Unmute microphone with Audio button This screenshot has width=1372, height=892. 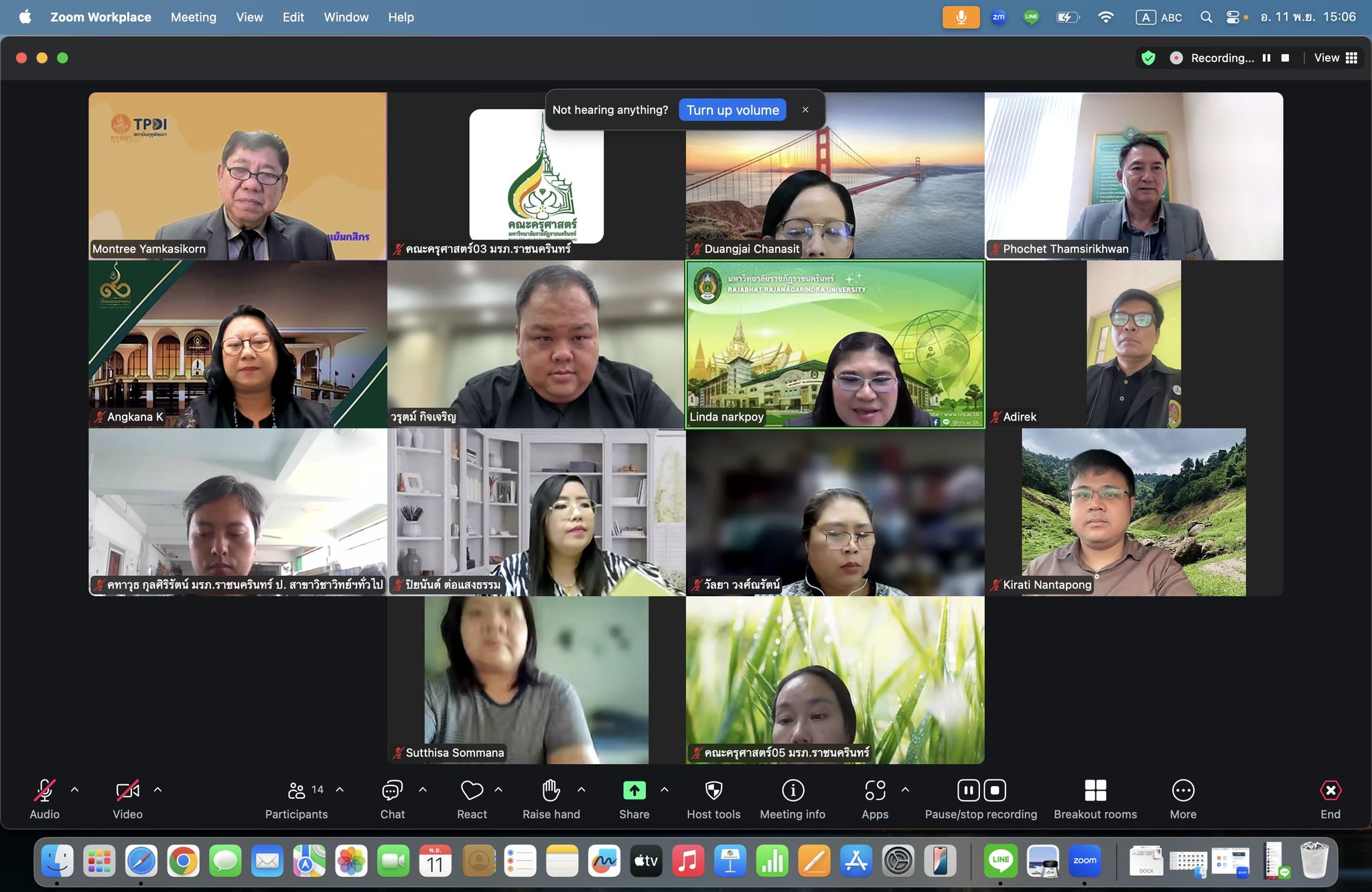44,792
